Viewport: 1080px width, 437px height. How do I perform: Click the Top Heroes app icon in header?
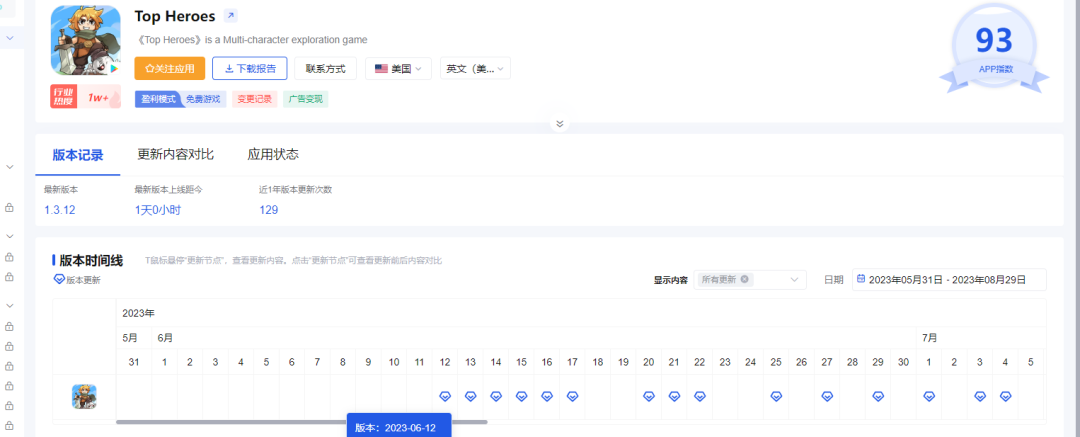tap(85, 41)
